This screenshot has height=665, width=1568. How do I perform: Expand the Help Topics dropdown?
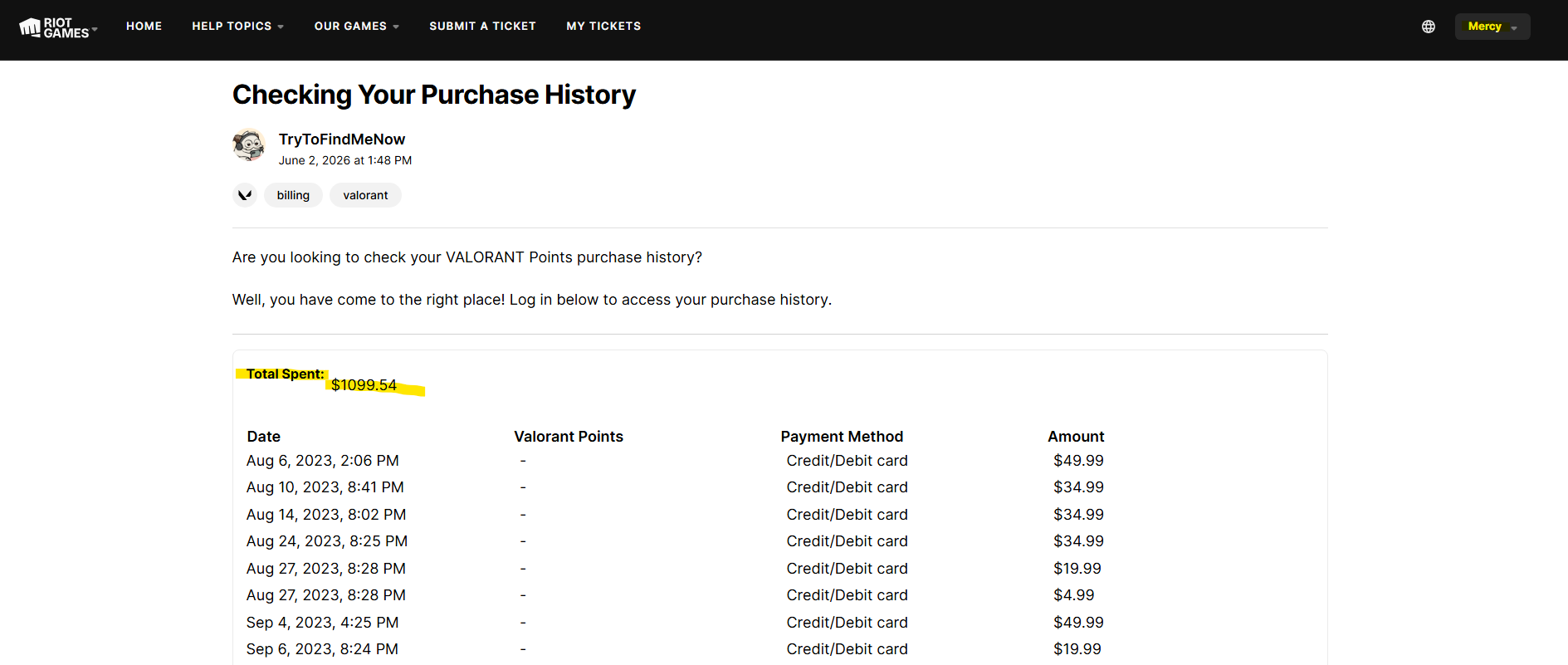click(237, 27)
